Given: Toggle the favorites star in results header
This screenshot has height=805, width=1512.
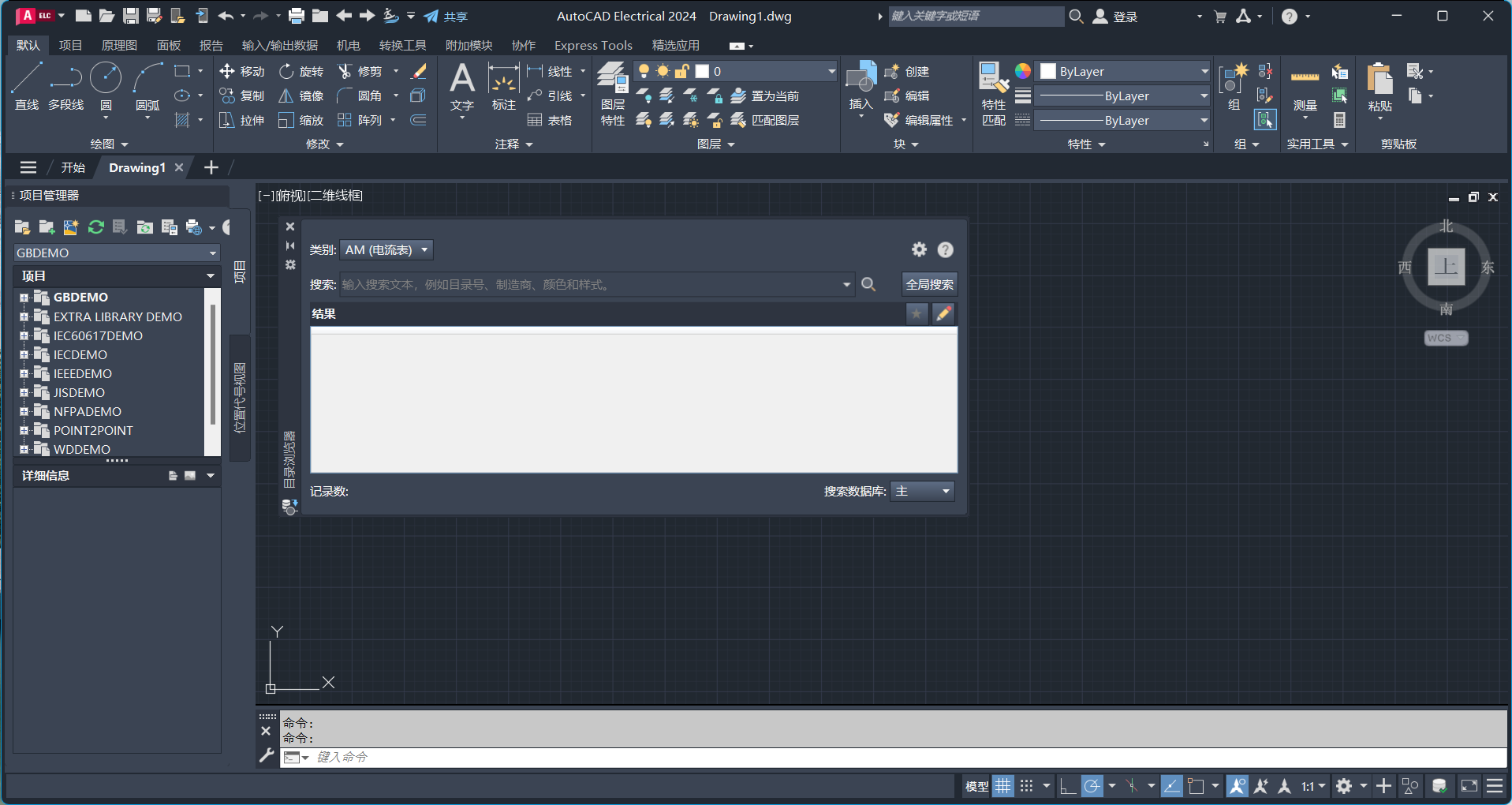Looking at the screenshot, I should [917, 314].
